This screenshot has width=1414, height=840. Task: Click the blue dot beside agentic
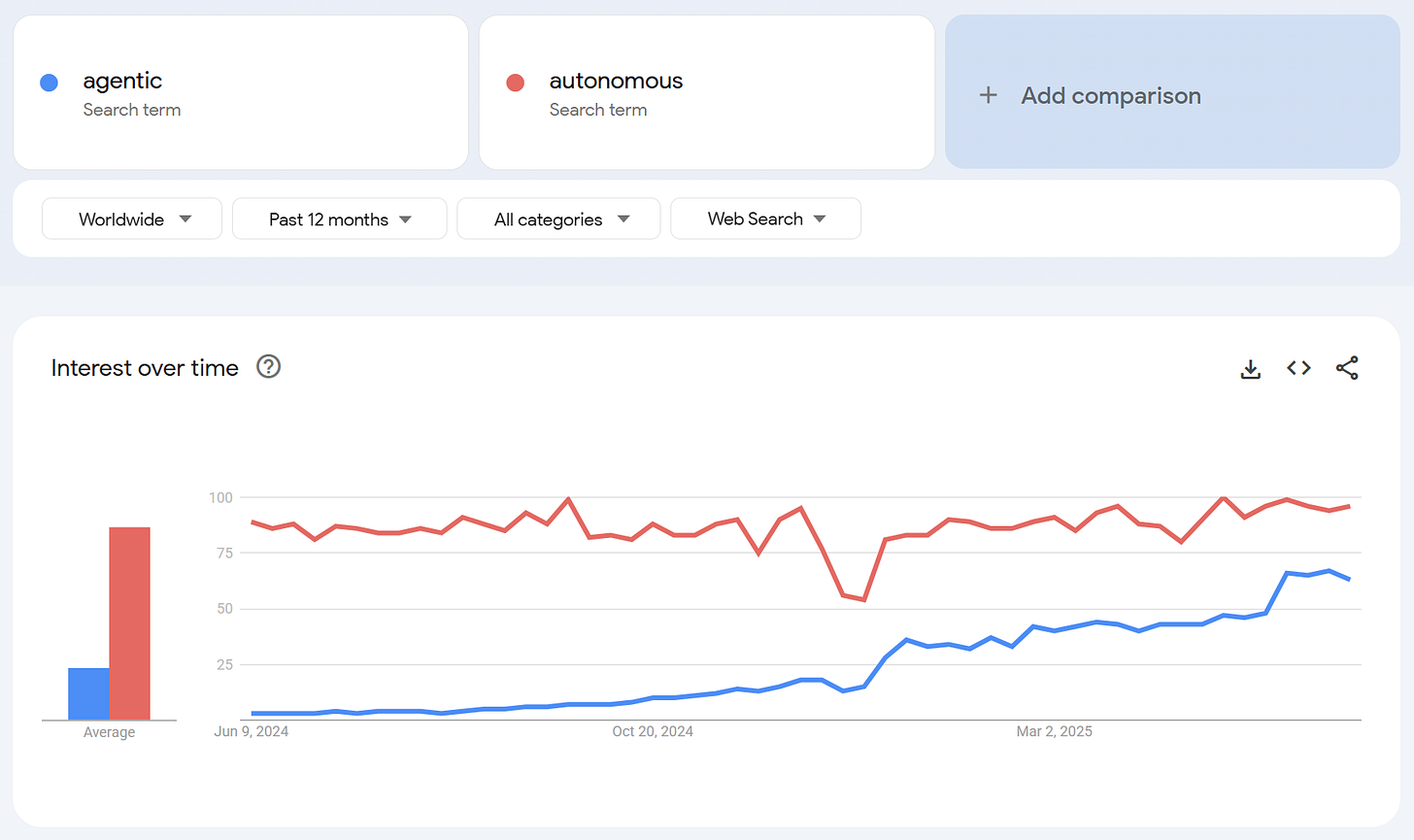pos(49,83)
